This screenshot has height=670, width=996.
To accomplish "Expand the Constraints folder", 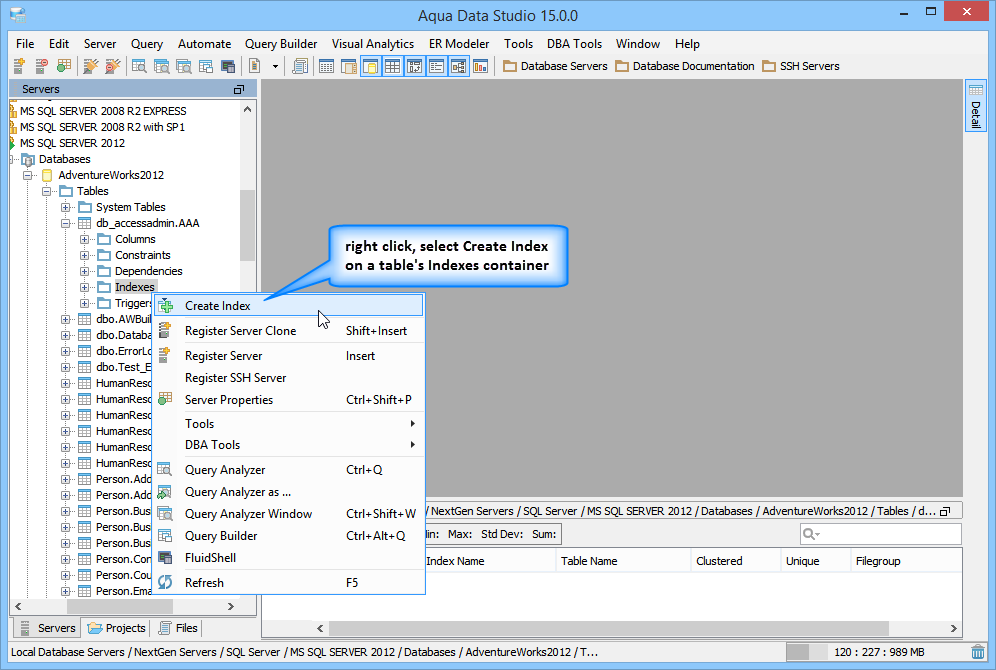I will click(x=84, y=255).
